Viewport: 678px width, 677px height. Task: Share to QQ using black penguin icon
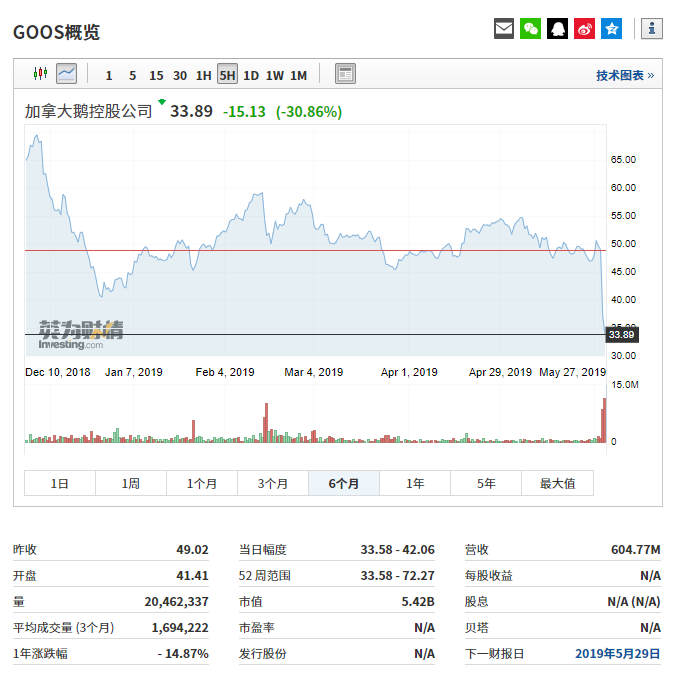(x=557, y=29)
